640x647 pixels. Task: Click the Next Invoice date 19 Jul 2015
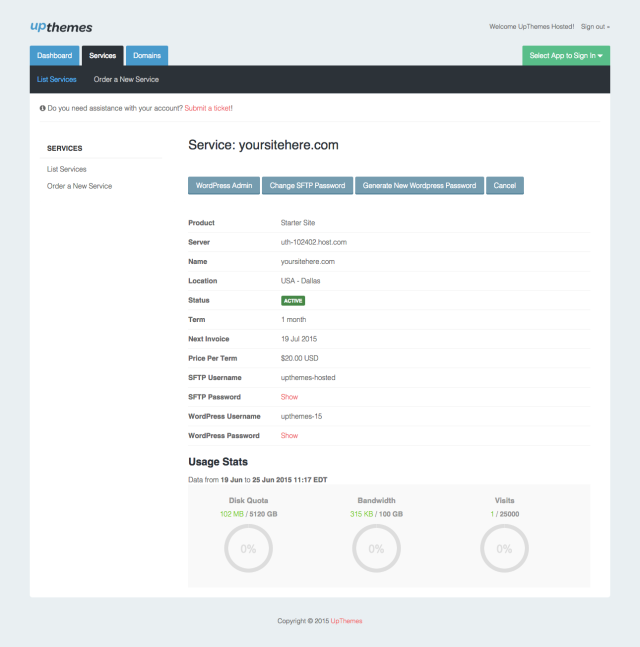coord(299,339)
